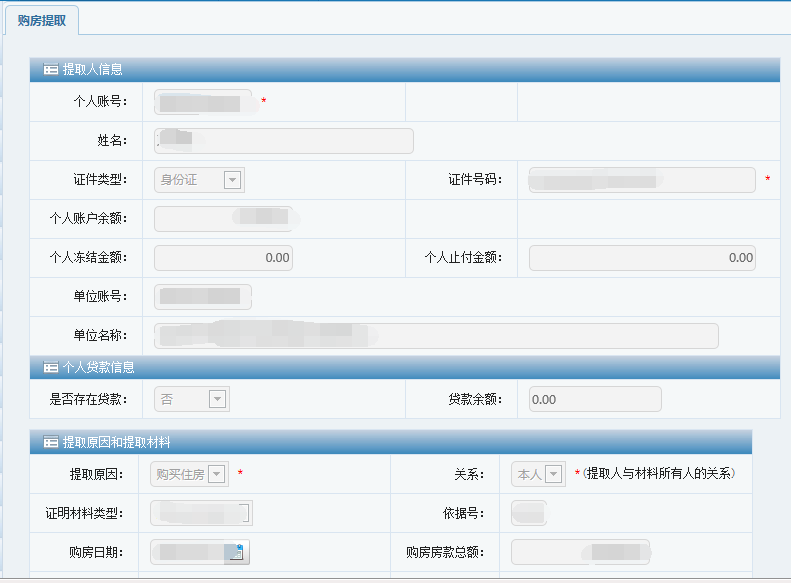
Task: Click the 购房房款总额: label
Action: pyautogui.click(x=445, y=552)
